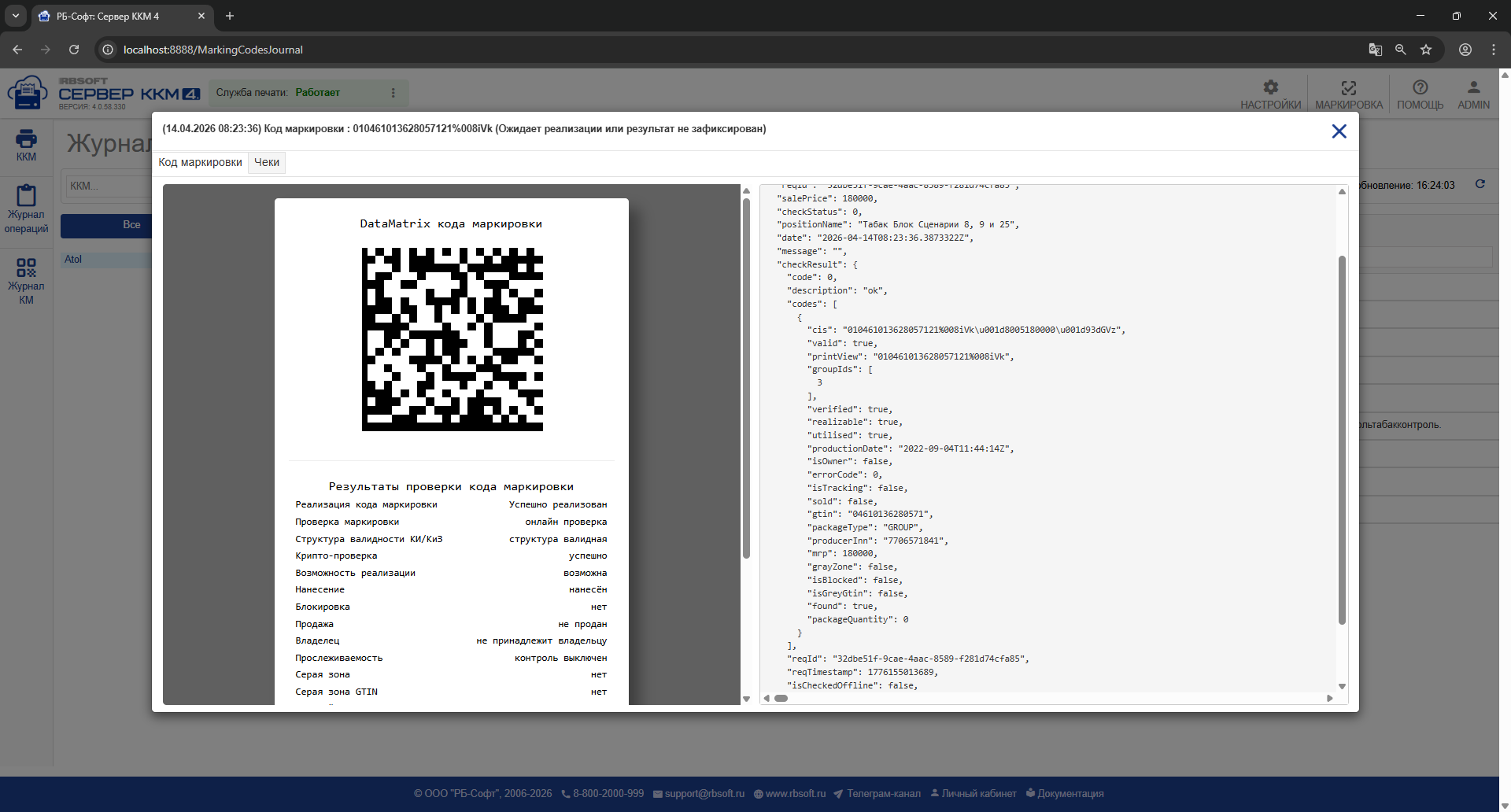Screen dimensions: 1511x812
Task: Close the marking code dialog with the X
Action: coord(1339,131)
